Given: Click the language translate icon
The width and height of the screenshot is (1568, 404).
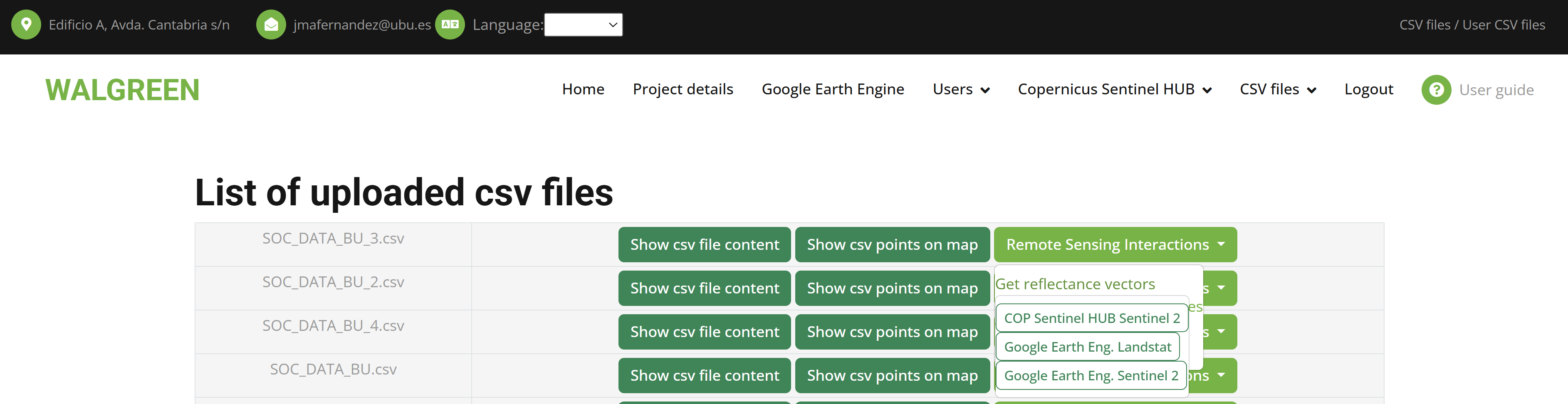Looking at the screenshot, I should [450, 25].
